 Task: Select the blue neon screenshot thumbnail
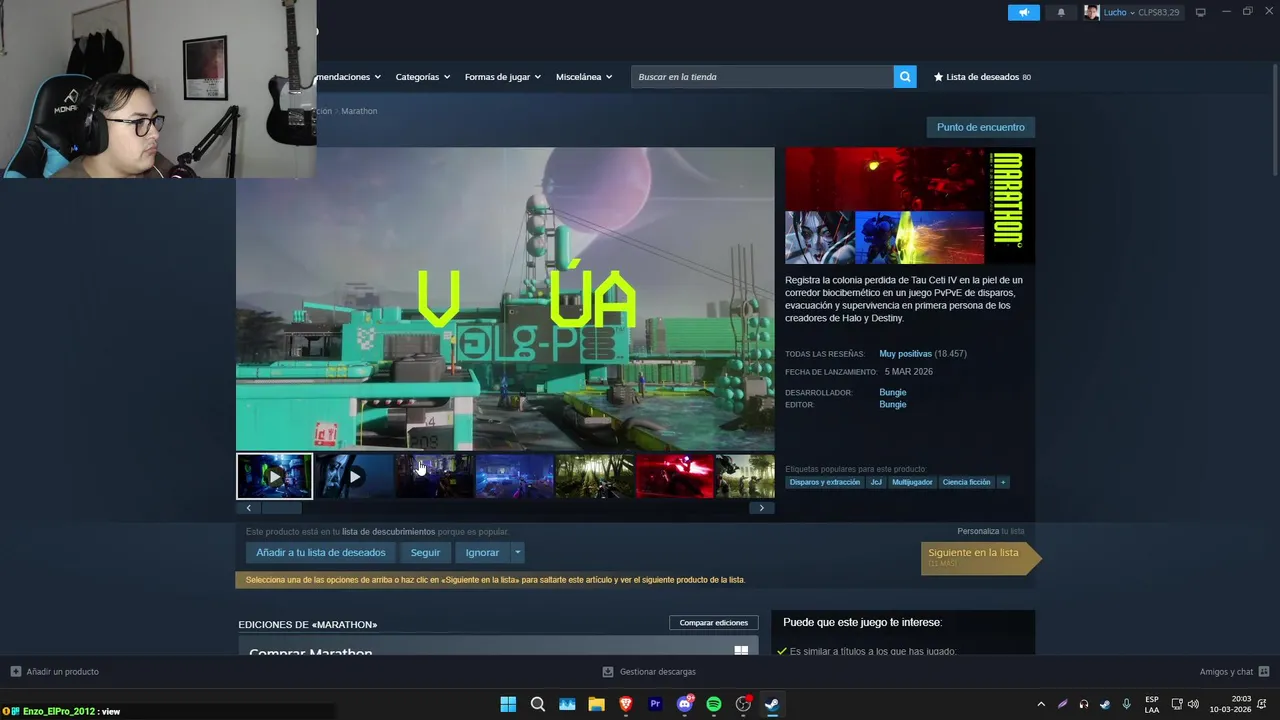515,476
